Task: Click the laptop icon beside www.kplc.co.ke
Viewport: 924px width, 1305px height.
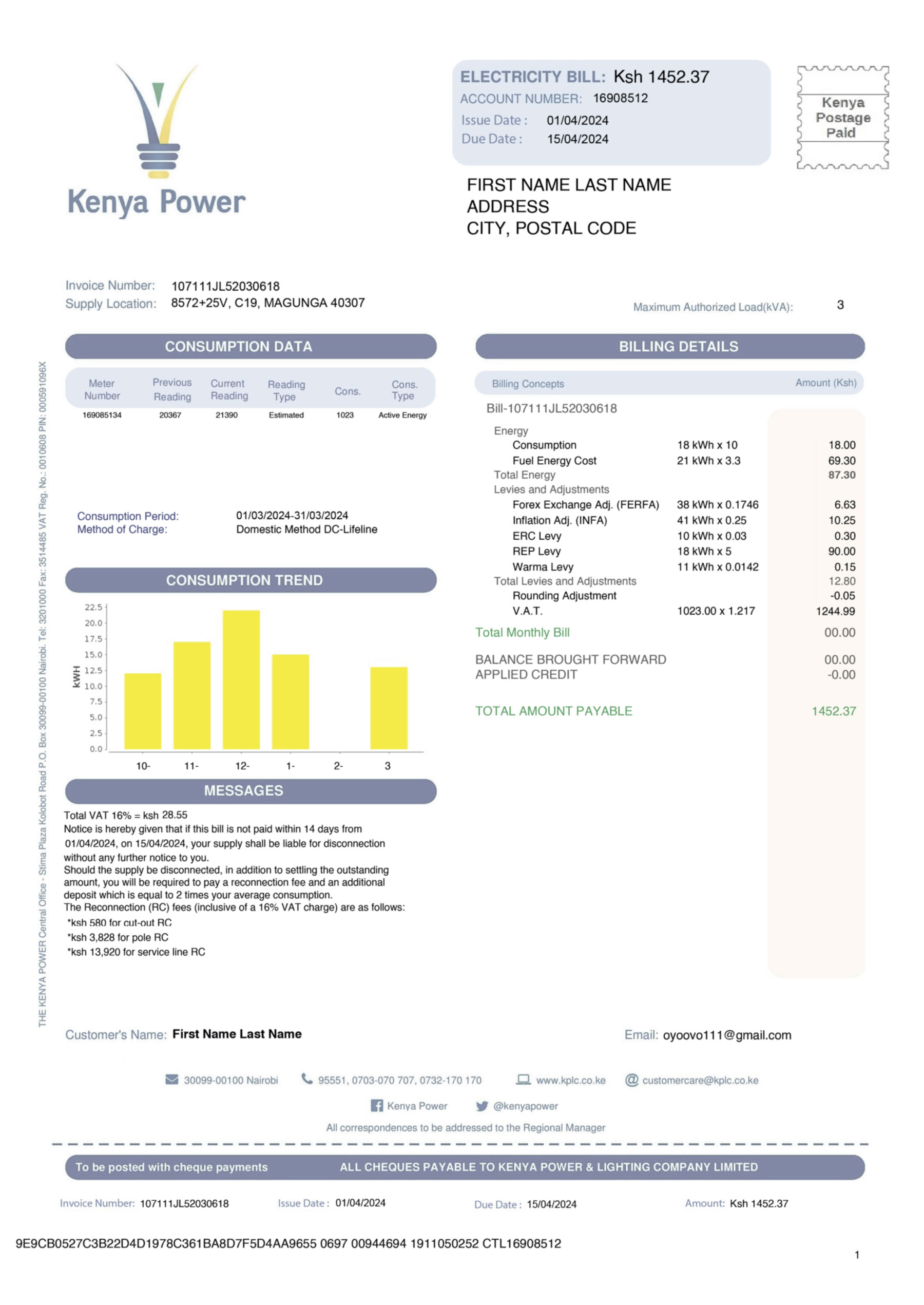Action: 523,1080
